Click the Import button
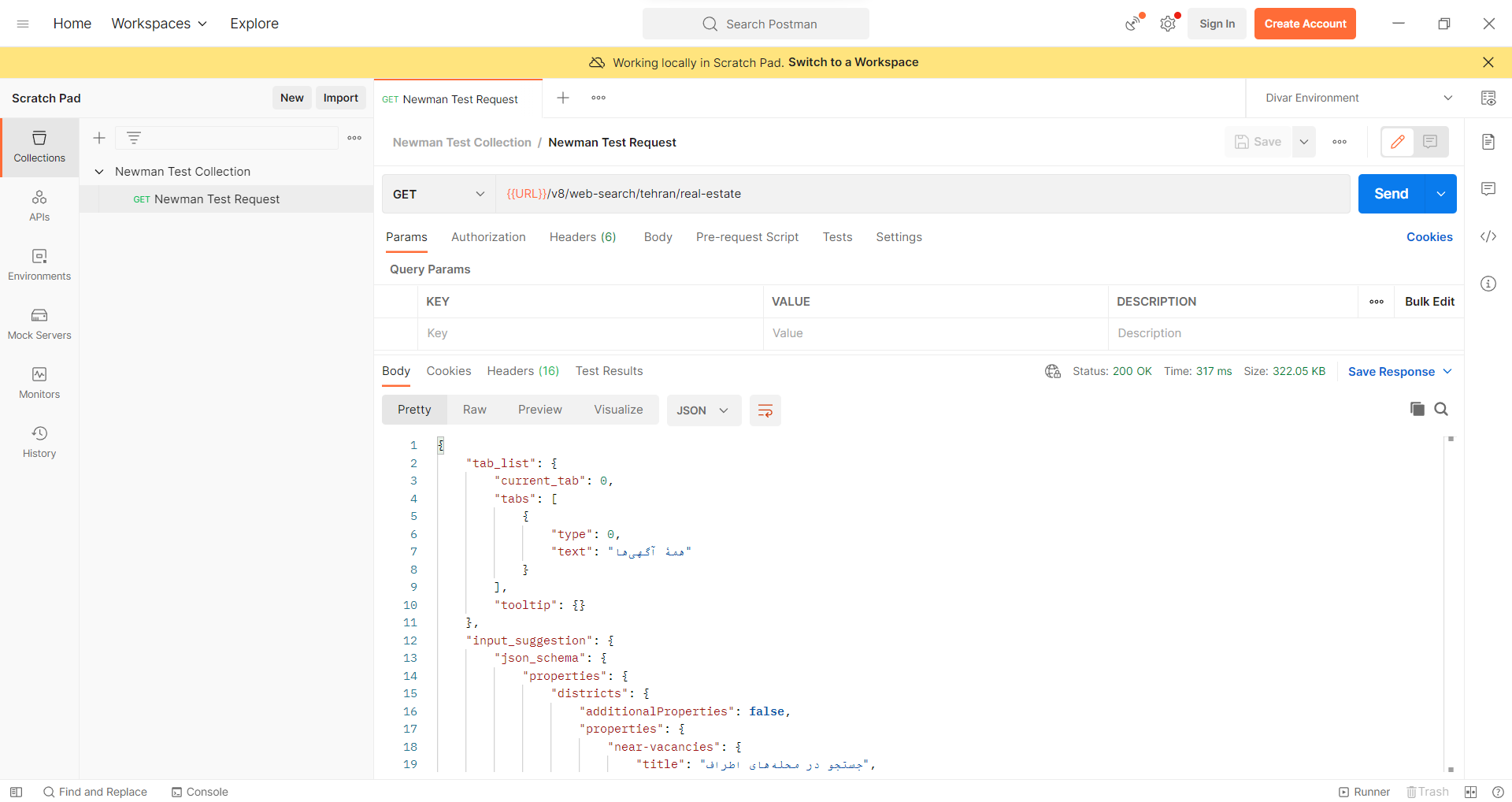The image size is (1512, 802). [x=340, y=98]
